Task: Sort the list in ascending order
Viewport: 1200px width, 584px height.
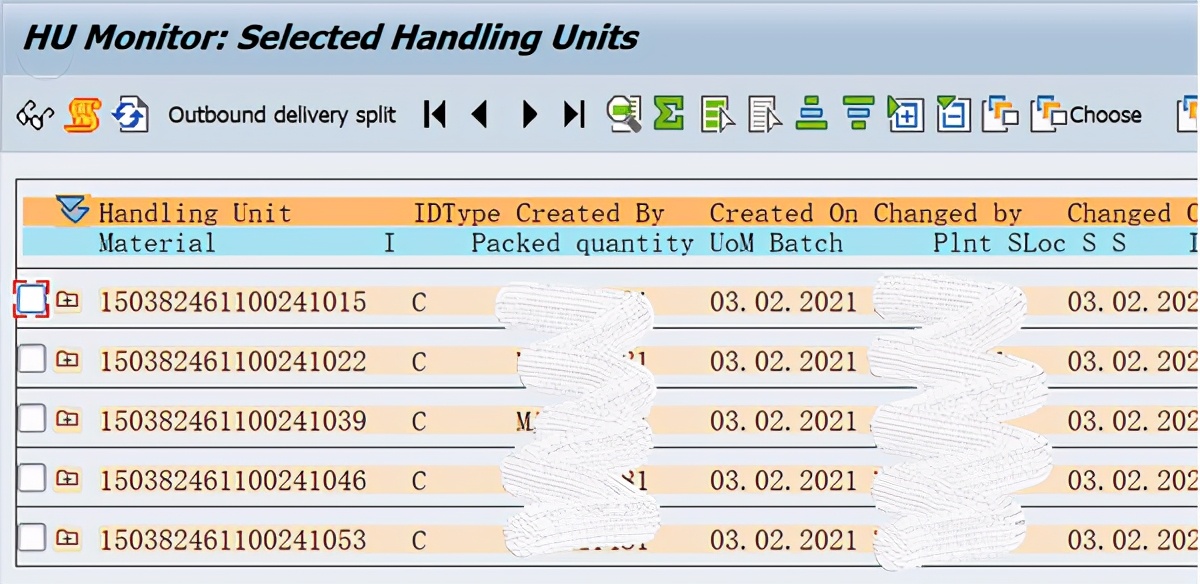Action: (x=811, y=113)
